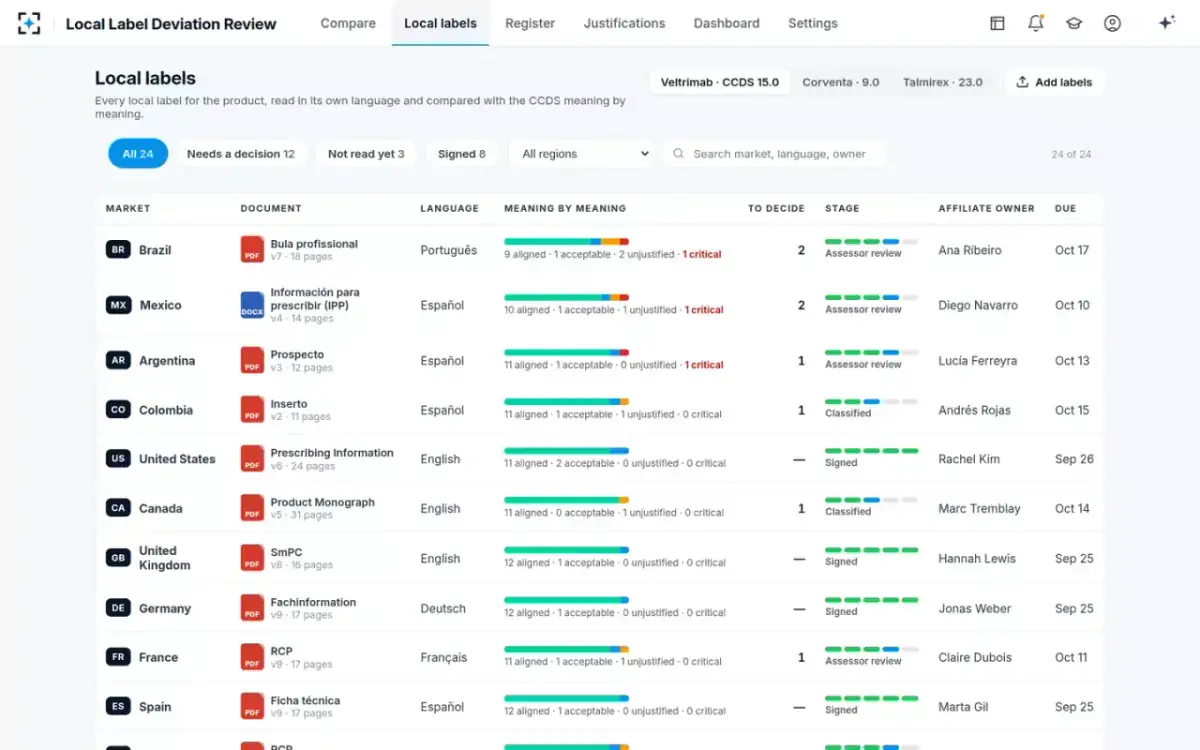
Task: Click Mexico's Assessor review stage bar
Action: pos(871,297)
